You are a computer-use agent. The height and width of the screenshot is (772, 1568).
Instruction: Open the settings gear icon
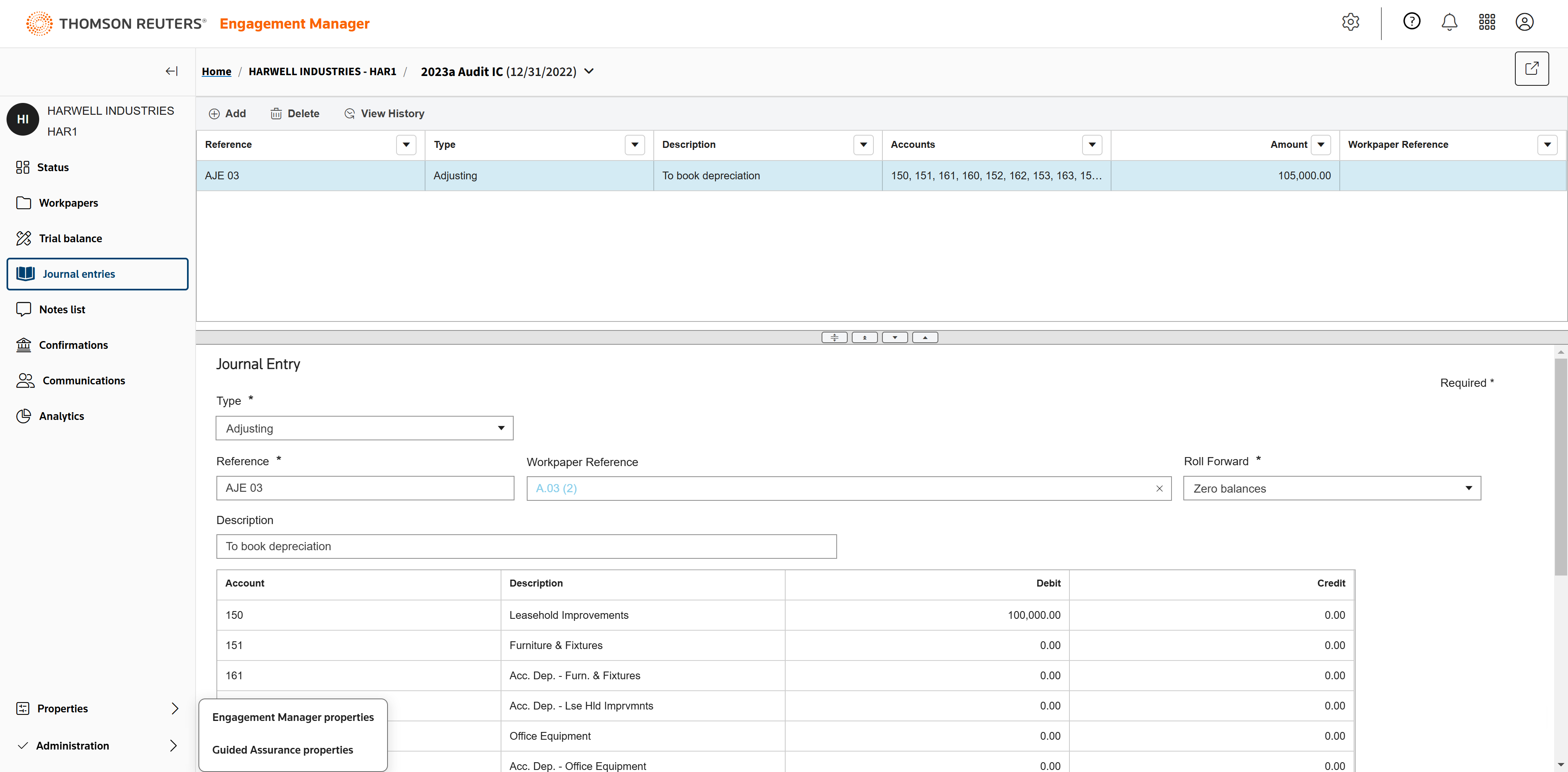click(1350, 22)
